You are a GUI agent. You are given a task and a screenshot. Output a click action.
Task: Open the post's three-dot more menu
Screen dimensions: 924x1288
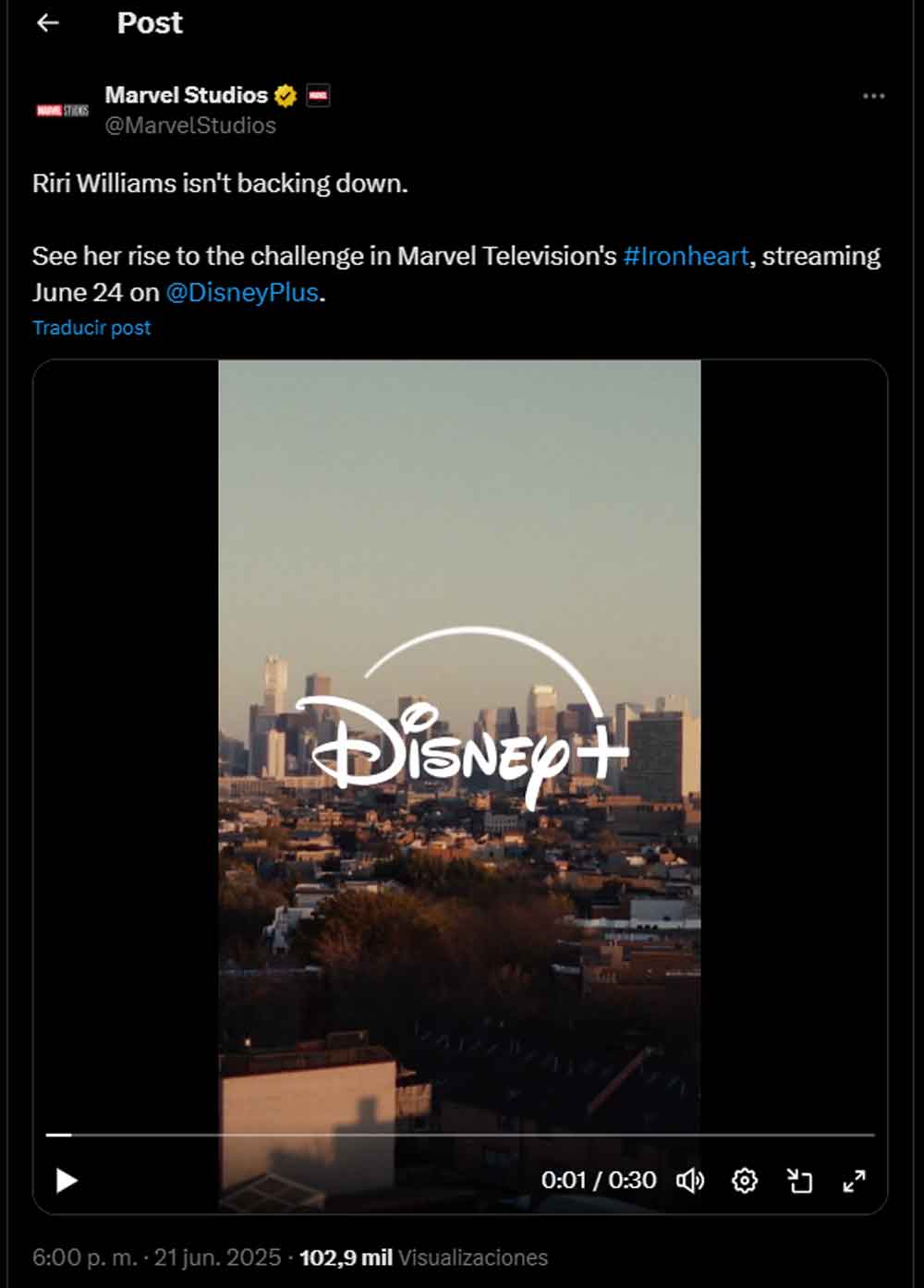873,96
